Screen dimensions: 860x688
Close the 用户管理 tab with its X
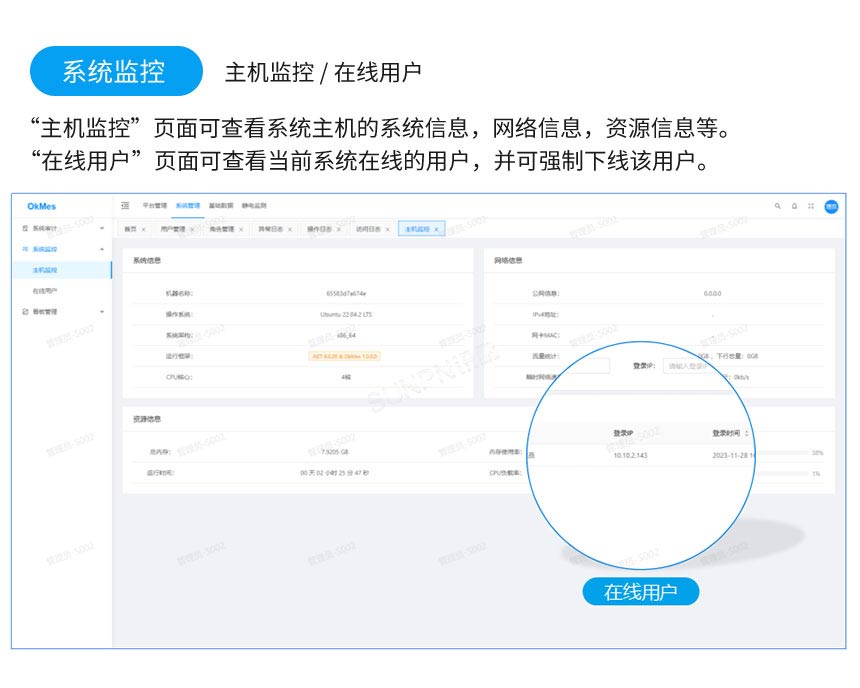[x=192, y=229]
